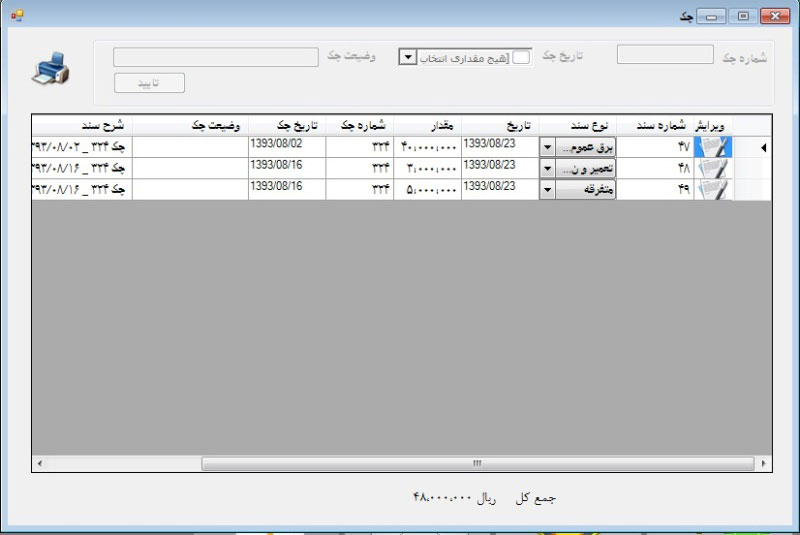
Task: Sort by نوع سند column header
Action: pos(578,125)
